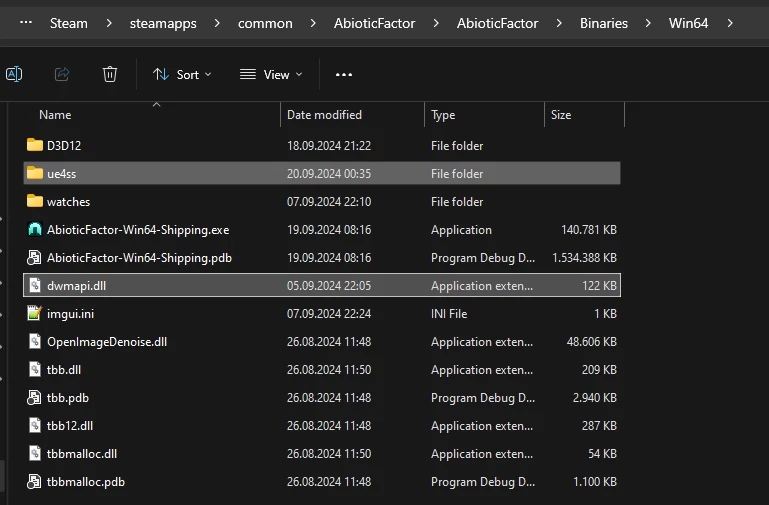Select the watches folder name
The height and width of the screenshot is (505, 769).
pyautogui.click(x=68, y=202)
